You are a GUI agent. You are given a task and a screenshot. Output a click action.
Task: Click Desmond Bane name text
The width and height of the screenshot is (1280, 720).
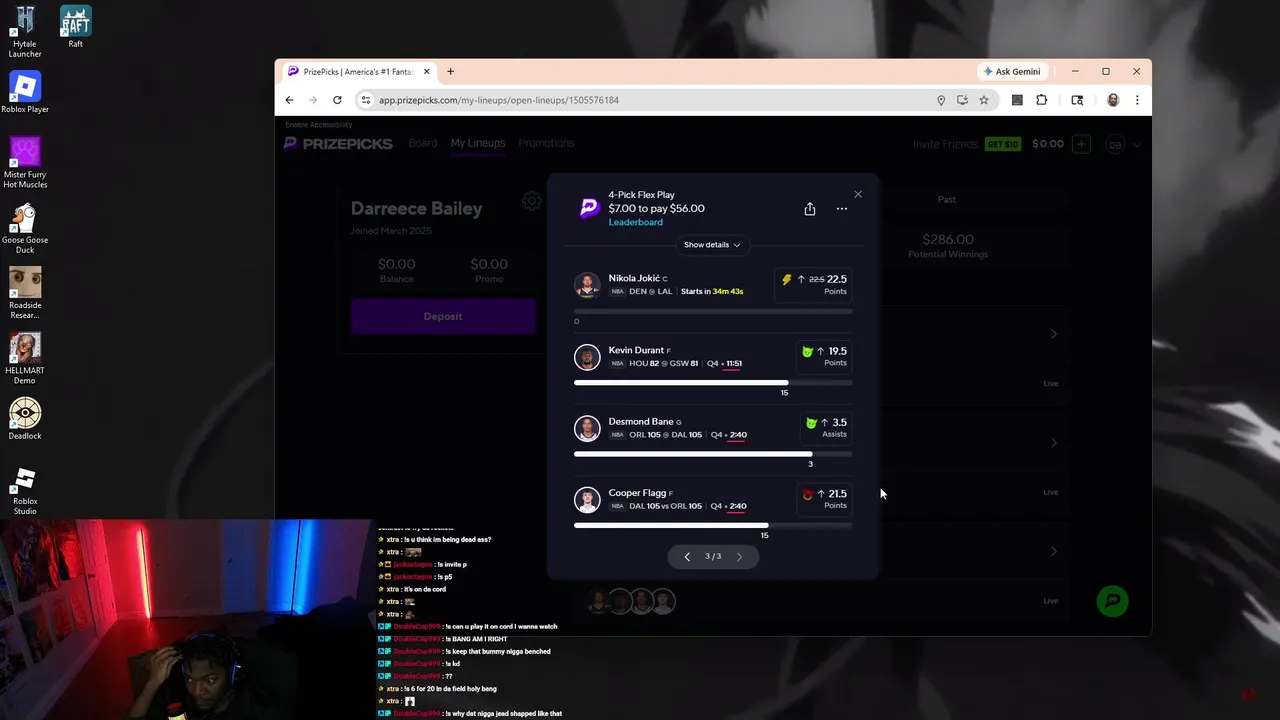640,421
